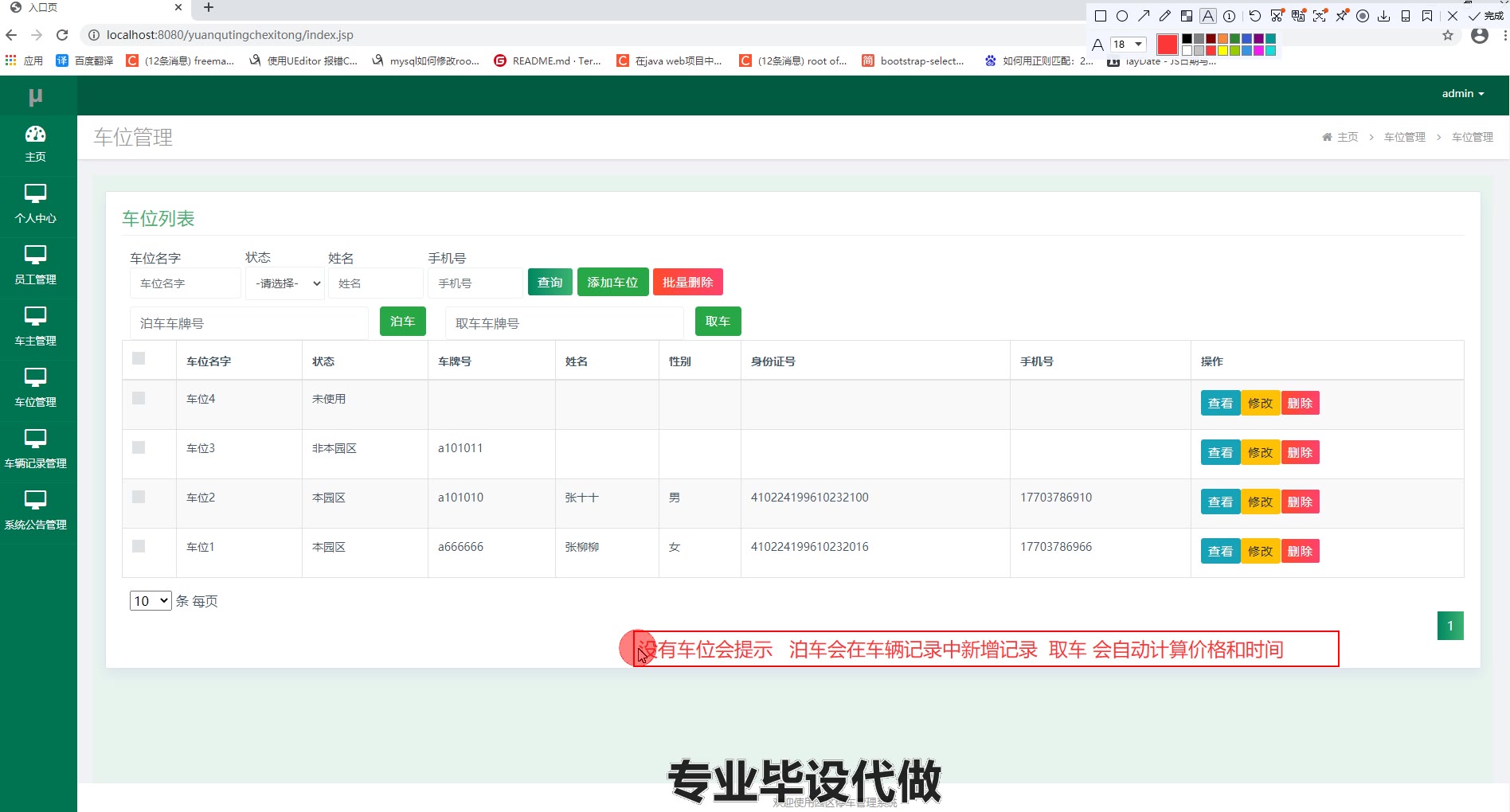Open the admin user menu
Image resolution: width=1510 pixels, height=812 pixels.
click(1462, 94)
